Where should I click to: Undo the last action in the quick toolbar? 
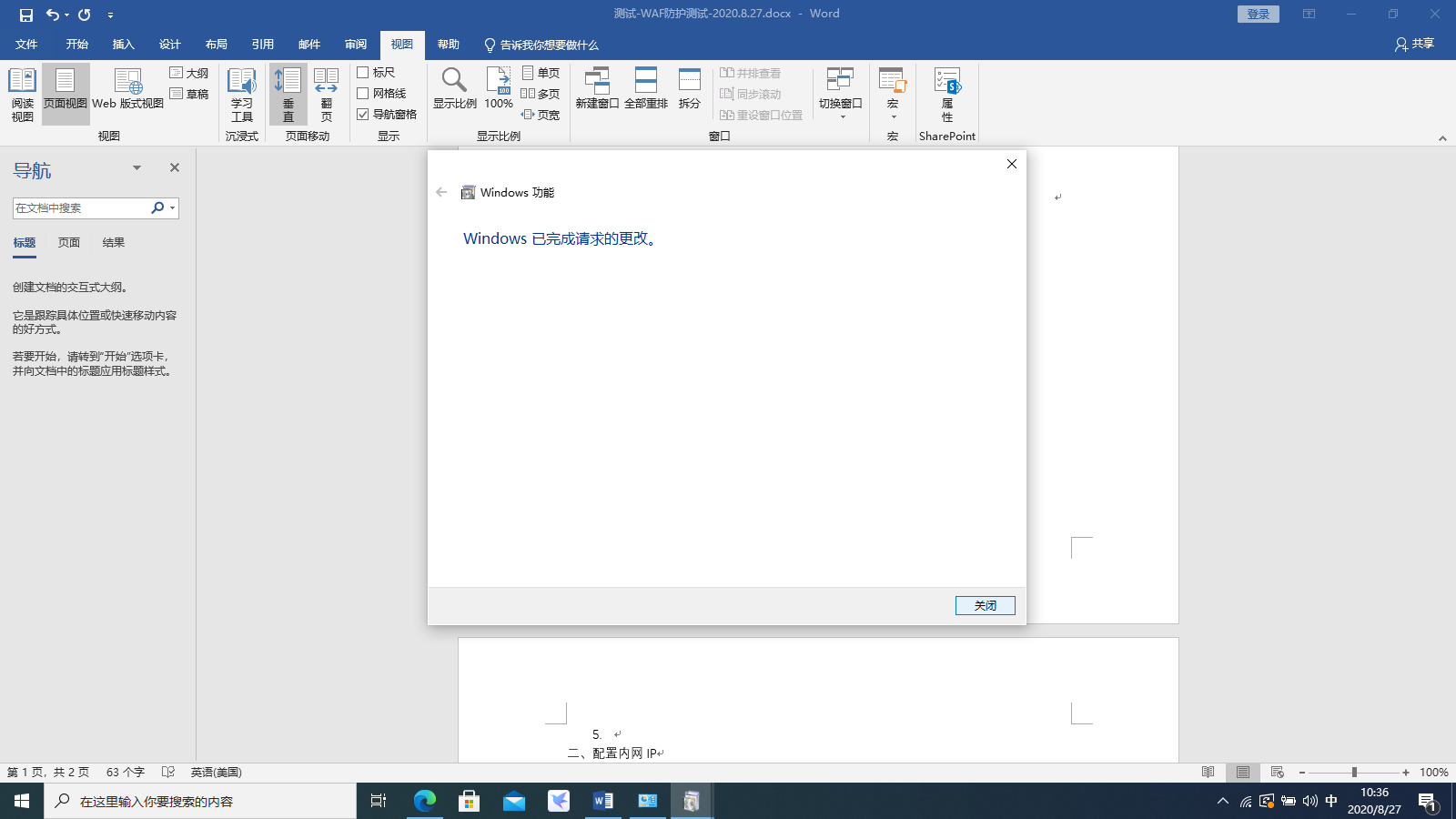[x=53, y=15]
